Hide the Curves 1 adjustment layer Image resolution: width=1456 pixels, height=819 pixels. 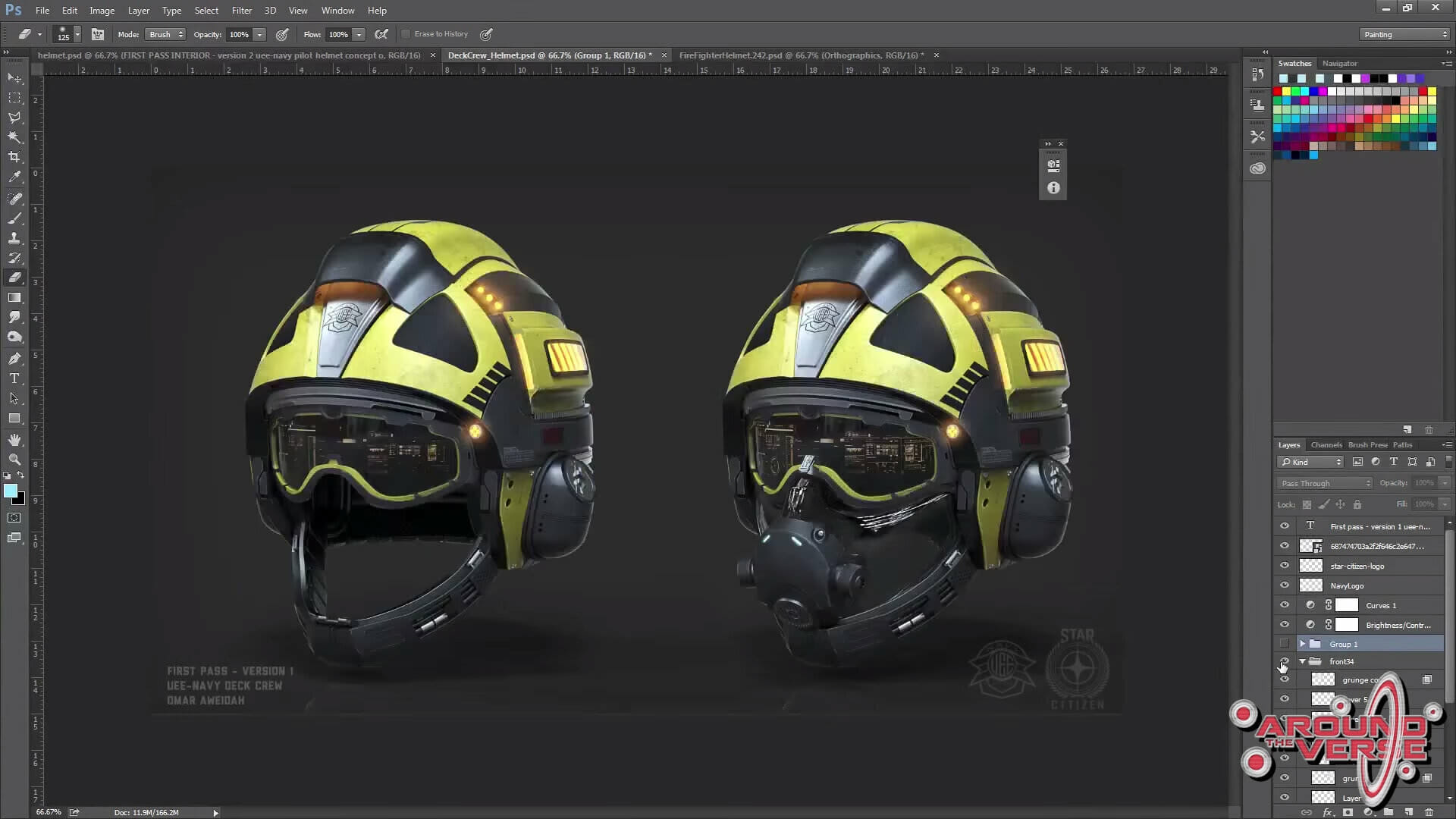point(1285,605)
